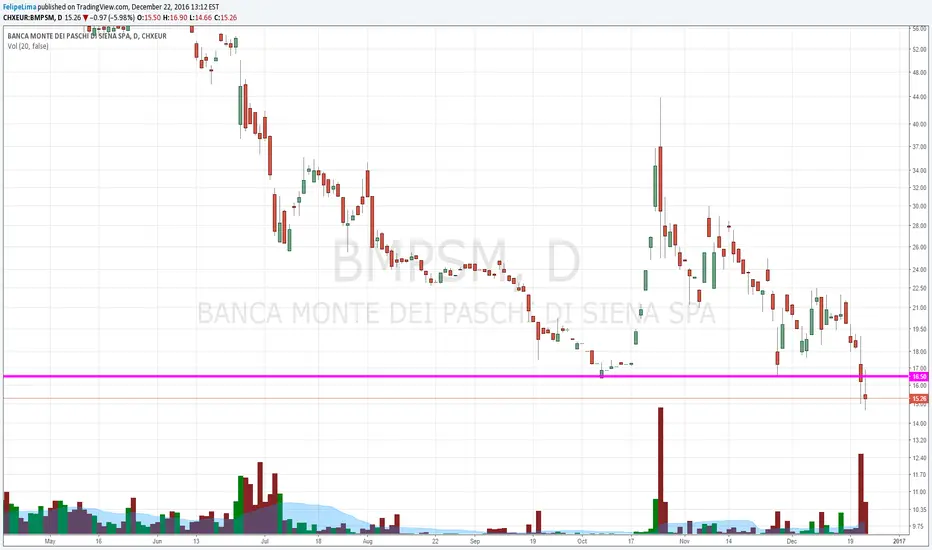
Task: Click the 28.00 price axis label
Action: [919, 226]
